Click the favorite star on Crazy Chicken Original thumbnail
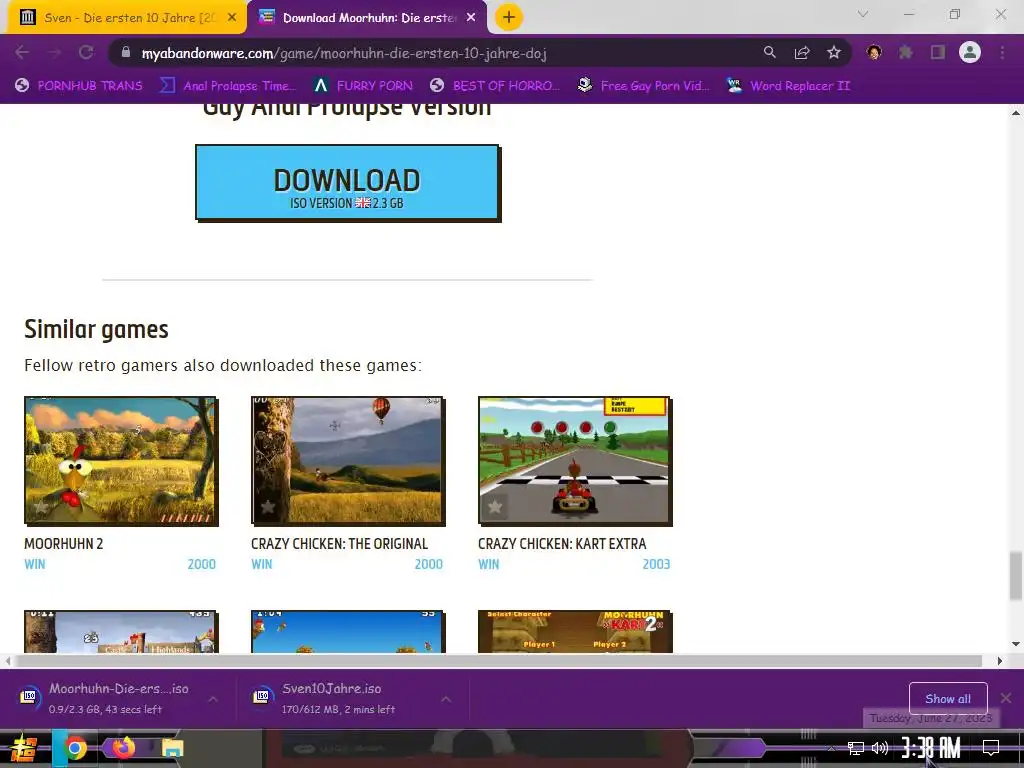 click(x=268, y=506)
